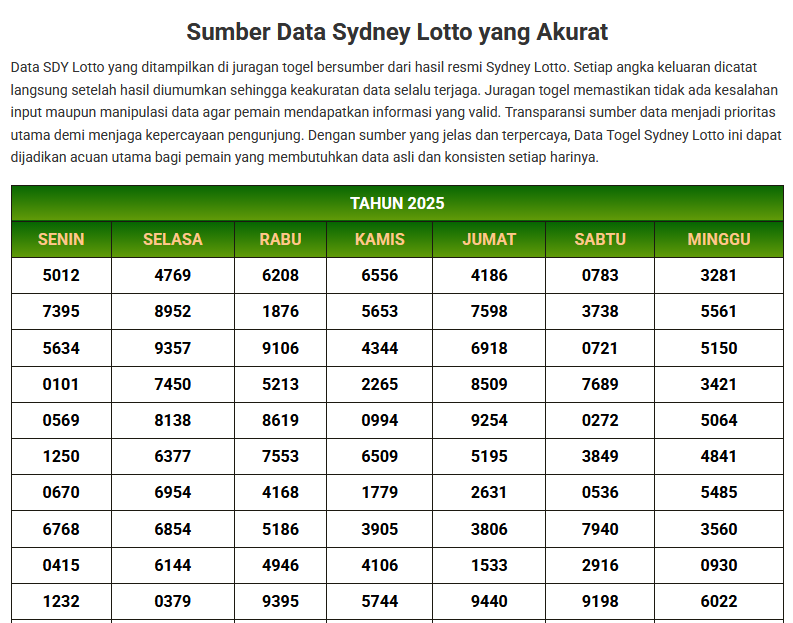This screenshot has height=623, width=793.
Task: Click the cell with 5195
Action: (x=489, y=456)
